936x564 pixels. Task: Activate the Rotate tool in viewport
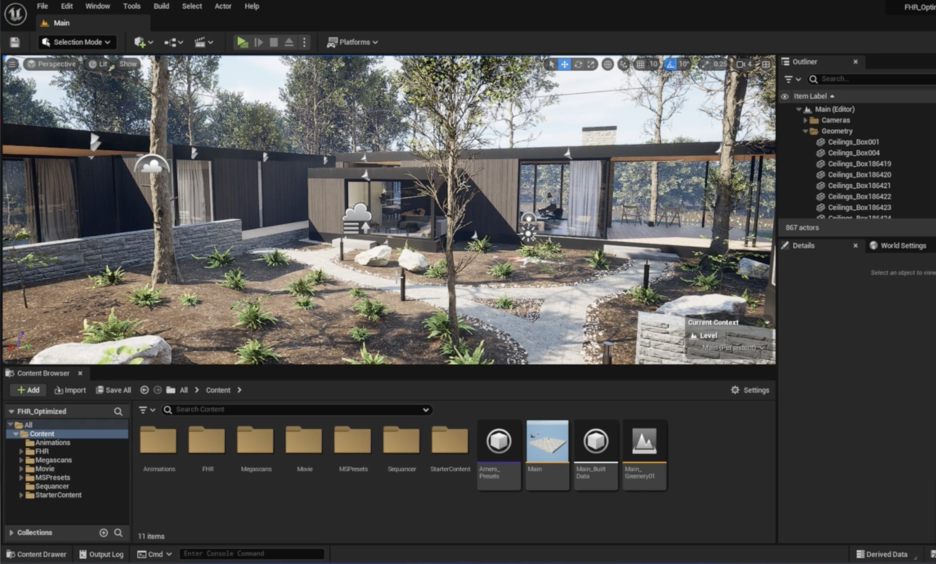(x=578, y=64)
